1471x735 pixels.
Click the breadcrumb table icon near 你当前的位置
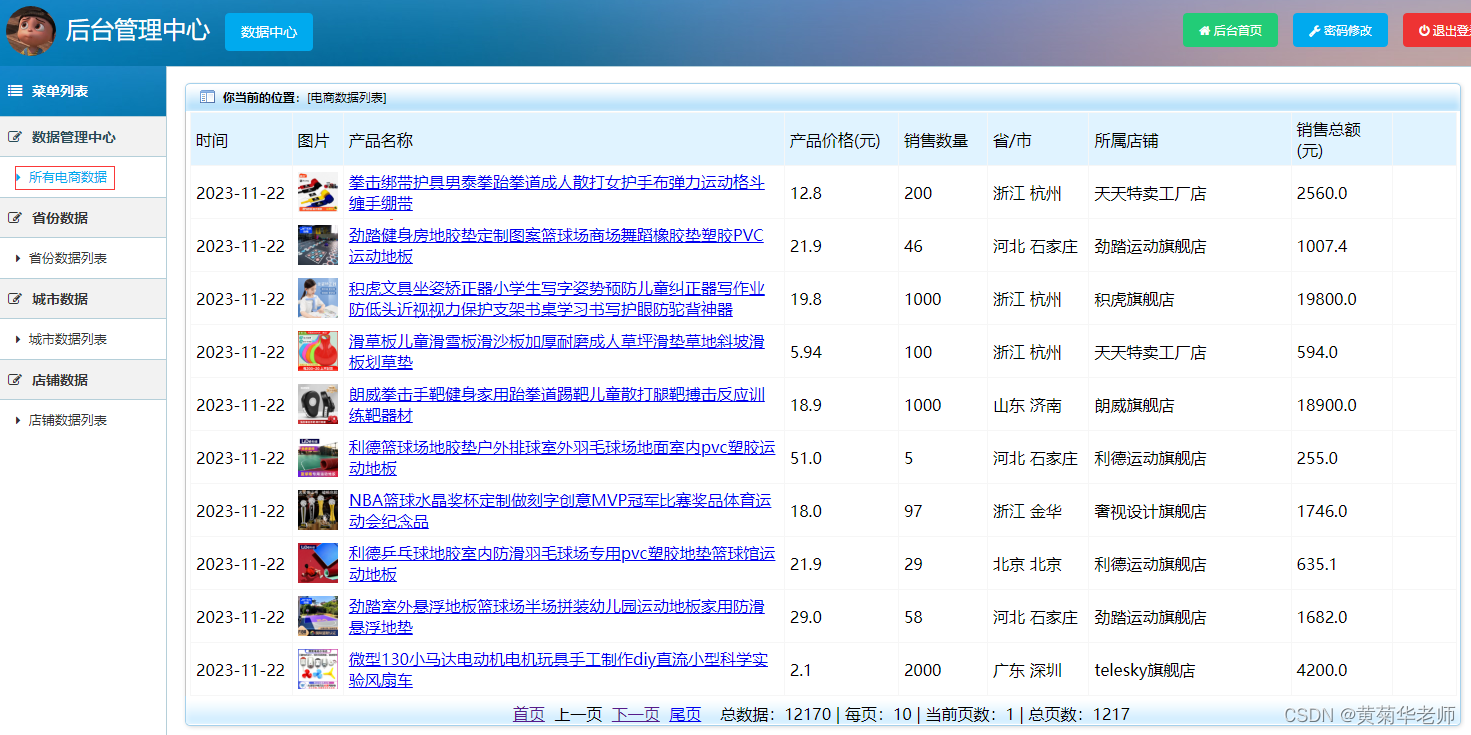[208, 97]
